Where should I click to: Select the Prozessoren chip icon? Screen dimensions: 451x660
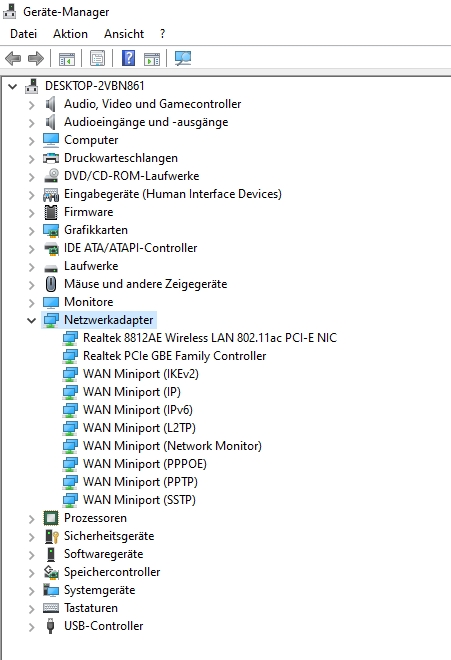(x=51, y=518)
